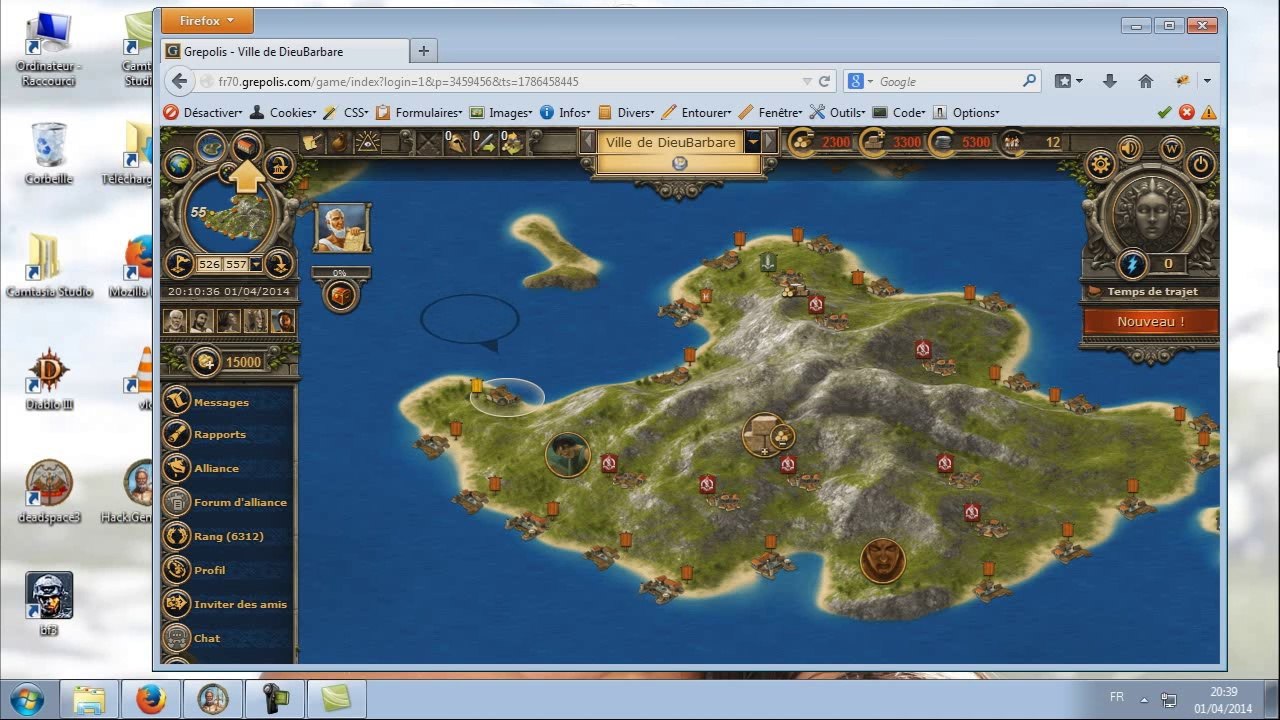
Task: Open Rapports from the sidebar
Action: pyautogui.click(x=220, y=434)
